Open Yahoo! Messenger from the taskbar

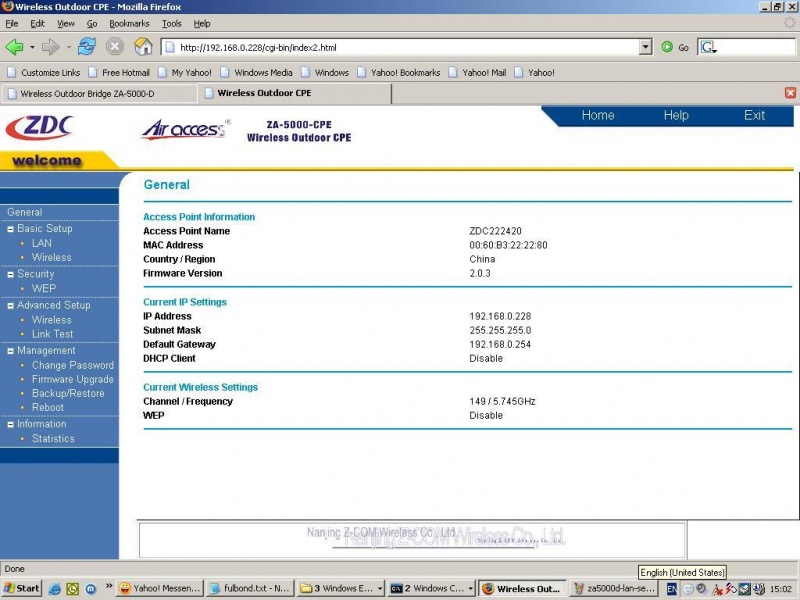(160, 588)
